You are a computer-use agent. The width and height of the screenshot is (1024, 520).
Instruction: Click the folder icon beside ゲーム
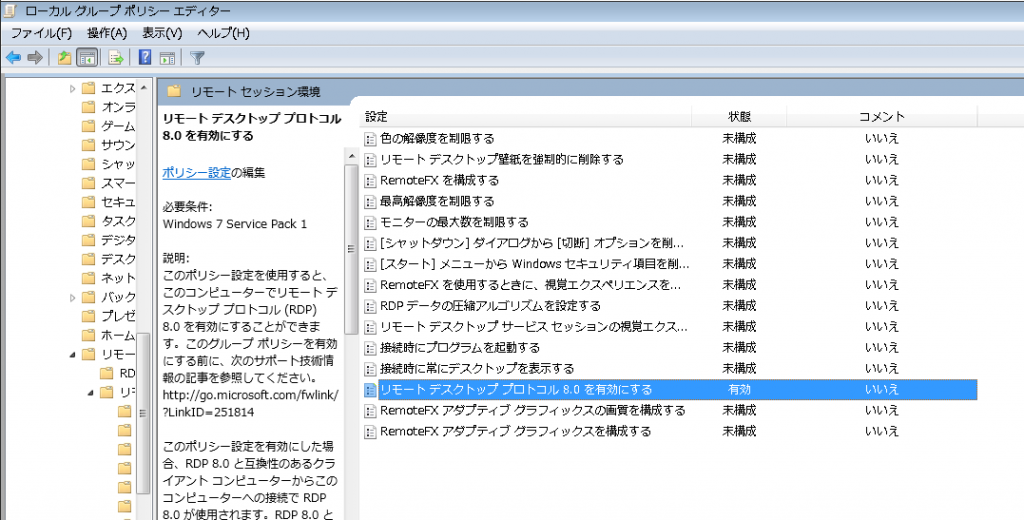tap(89, 126)
